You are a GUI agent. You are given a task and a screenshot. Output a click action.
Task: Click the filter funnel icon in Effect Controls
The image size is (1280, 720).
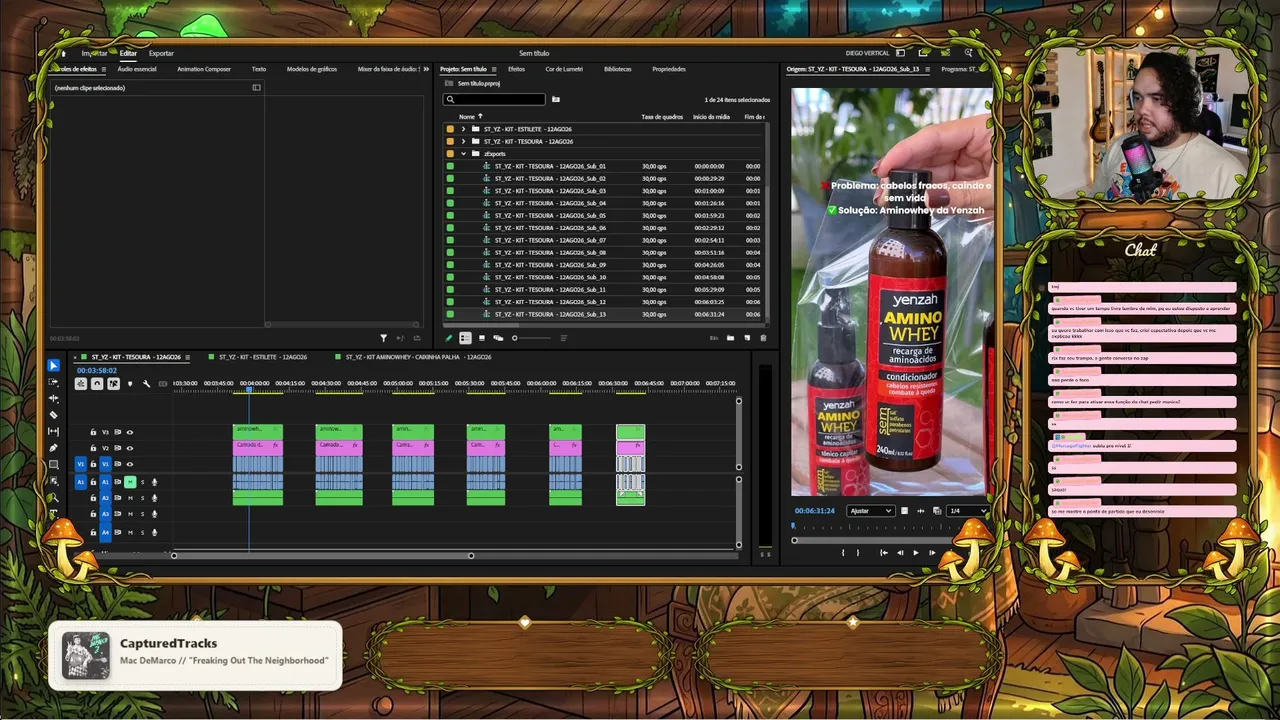point(383,338)
